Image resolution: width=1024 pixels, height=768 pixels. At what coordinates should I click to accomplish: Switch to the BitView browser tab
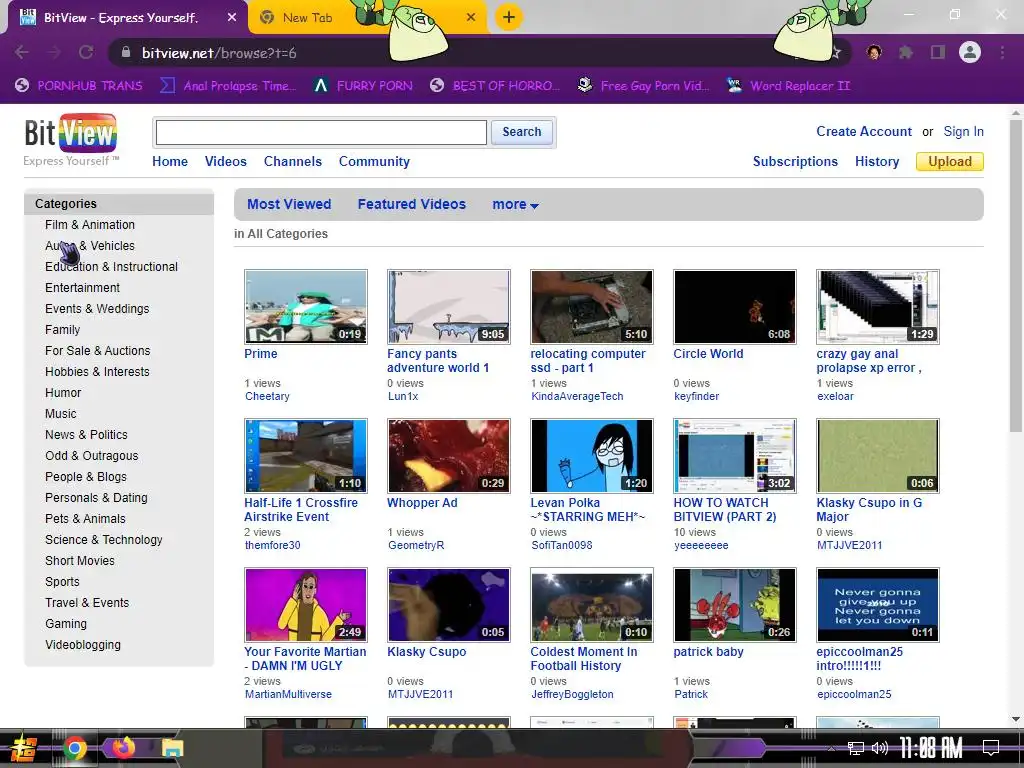pos(127,18)
